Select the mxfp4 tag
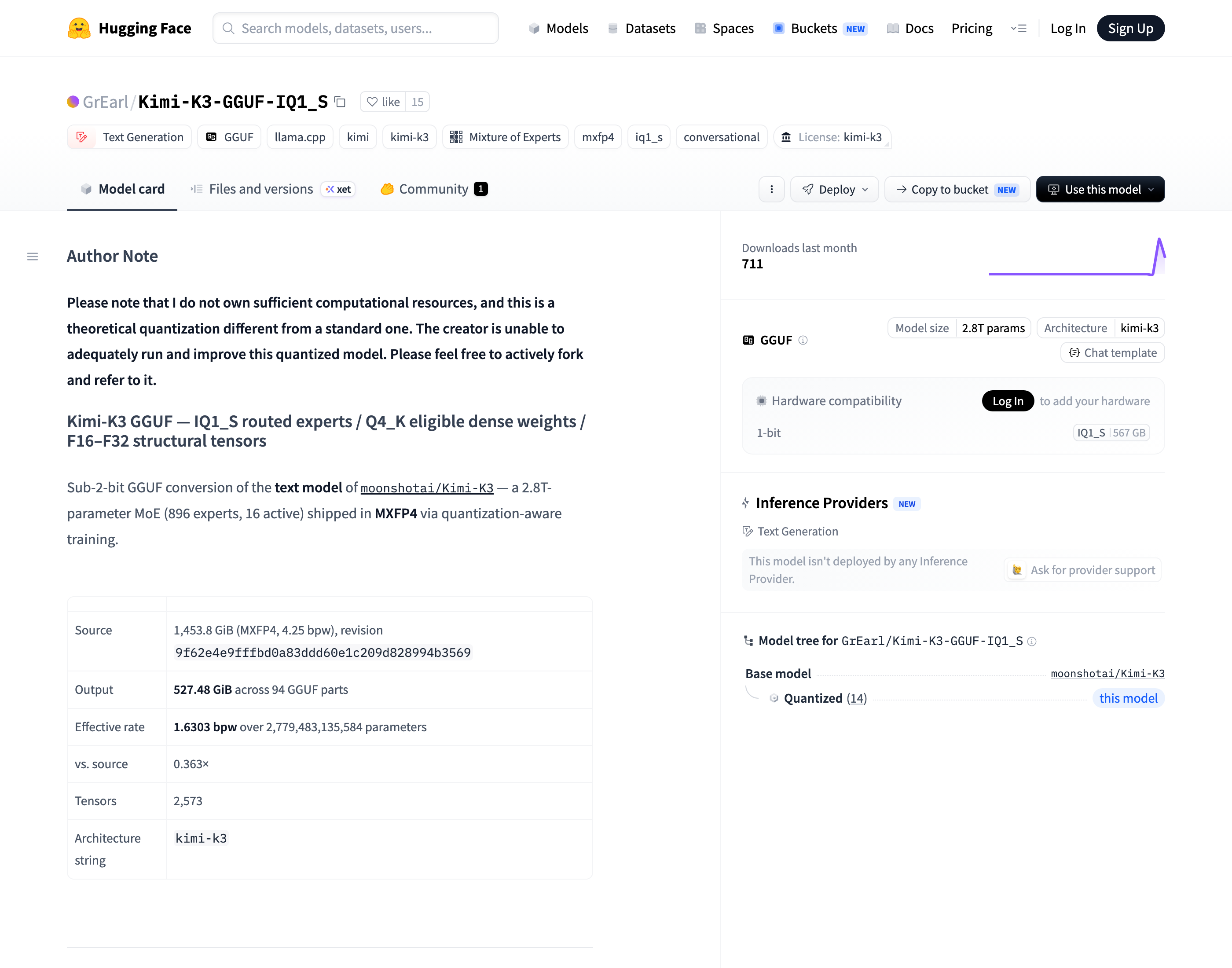1232x968 pixels. (x=598, y=137)
